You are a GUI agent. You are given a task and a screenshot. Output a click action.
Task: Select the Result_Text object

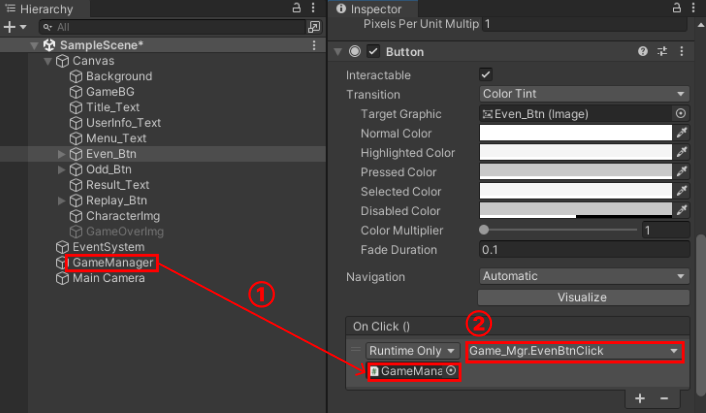(x=118, y=185)
